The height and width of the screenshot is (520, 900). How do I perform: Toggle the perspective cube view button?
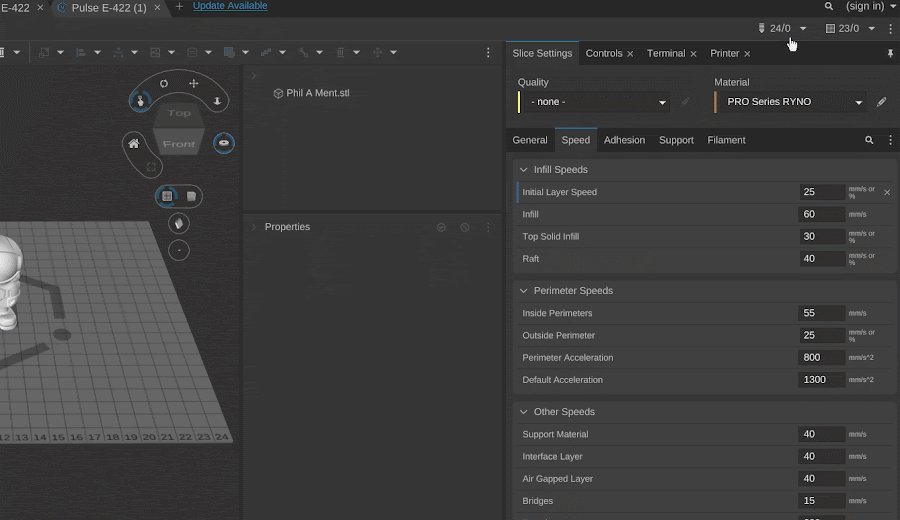tap(191, 196)
